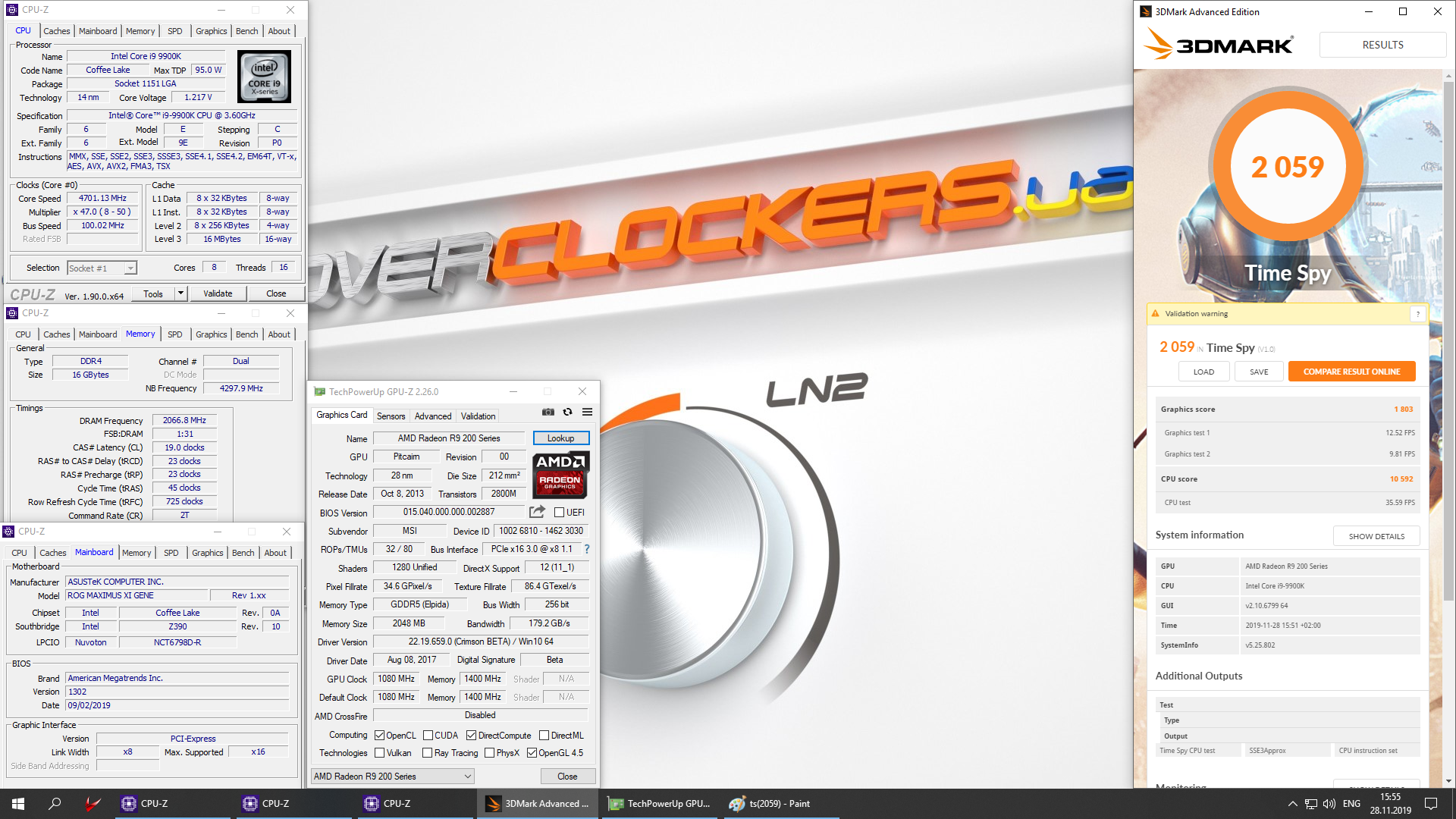Open Windows taskbar search icon
Image resolution: width=1456 pixels, height=819 pixels.
pos(55,804)
